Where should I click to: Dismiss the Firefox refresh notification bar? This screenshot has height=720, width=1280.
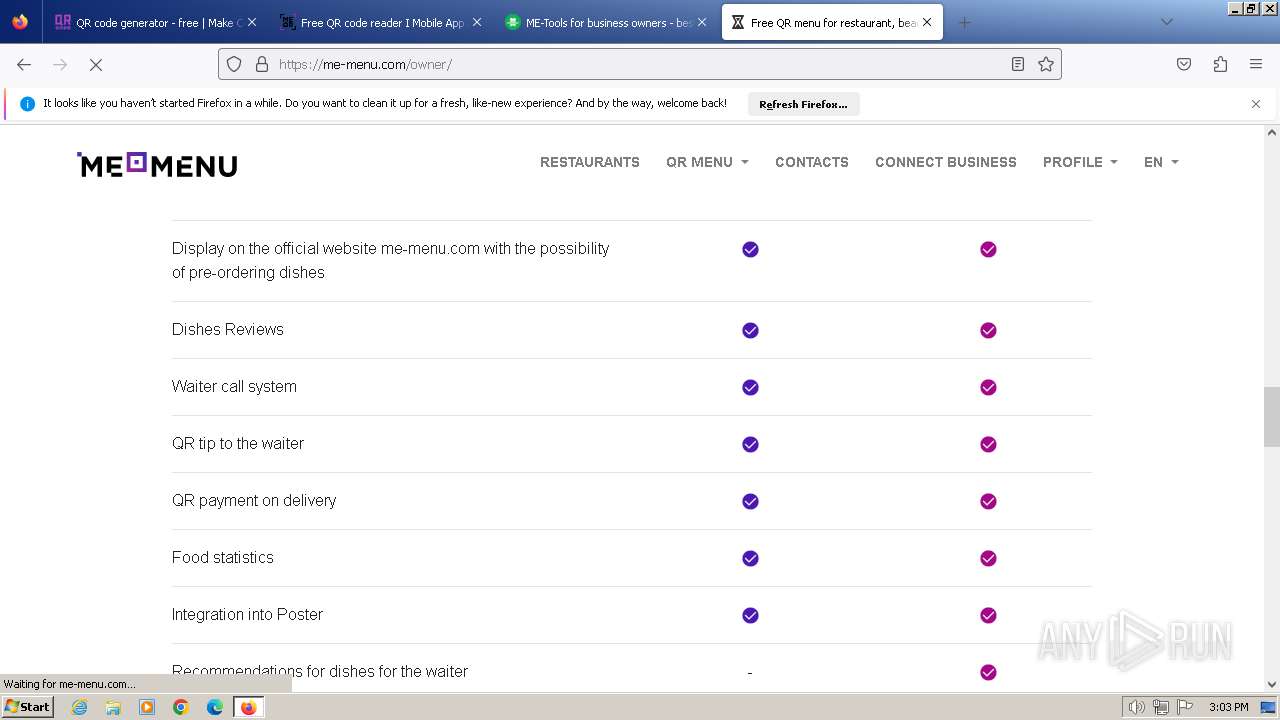pyautogui.click(x=1256, y=104)
